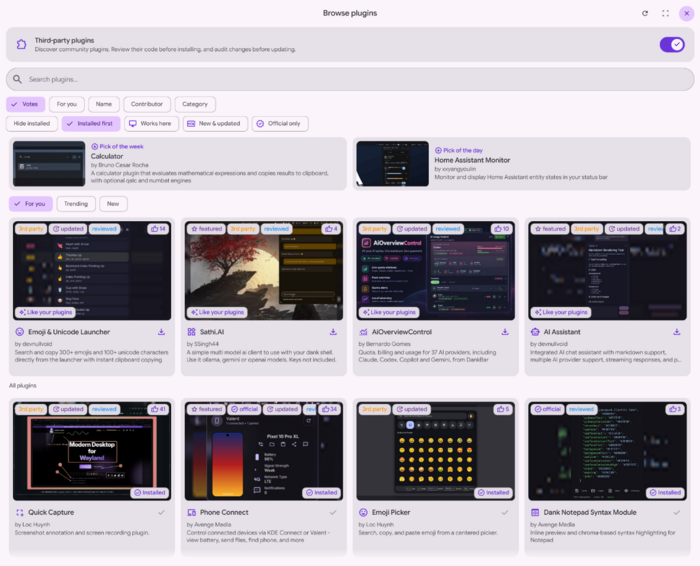
Task: Click the 5 votes thumbs-up on Emoji Picker
Action: point(503,409)
